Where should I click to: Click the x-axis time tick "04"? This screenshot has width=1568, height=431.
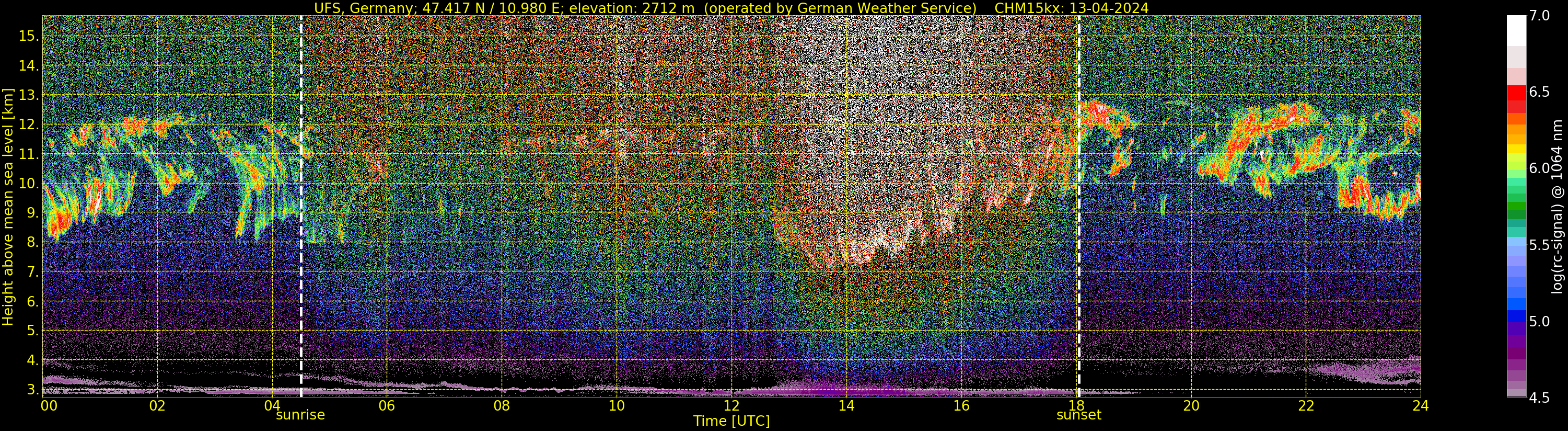tap(273, 405)
